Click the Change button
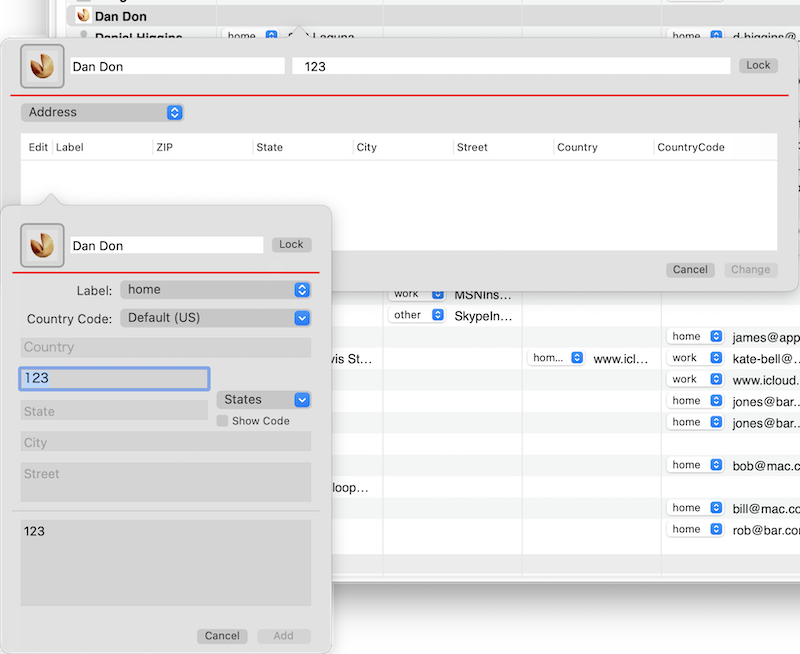This screenshot has height=654, width=800. (751, 269)
